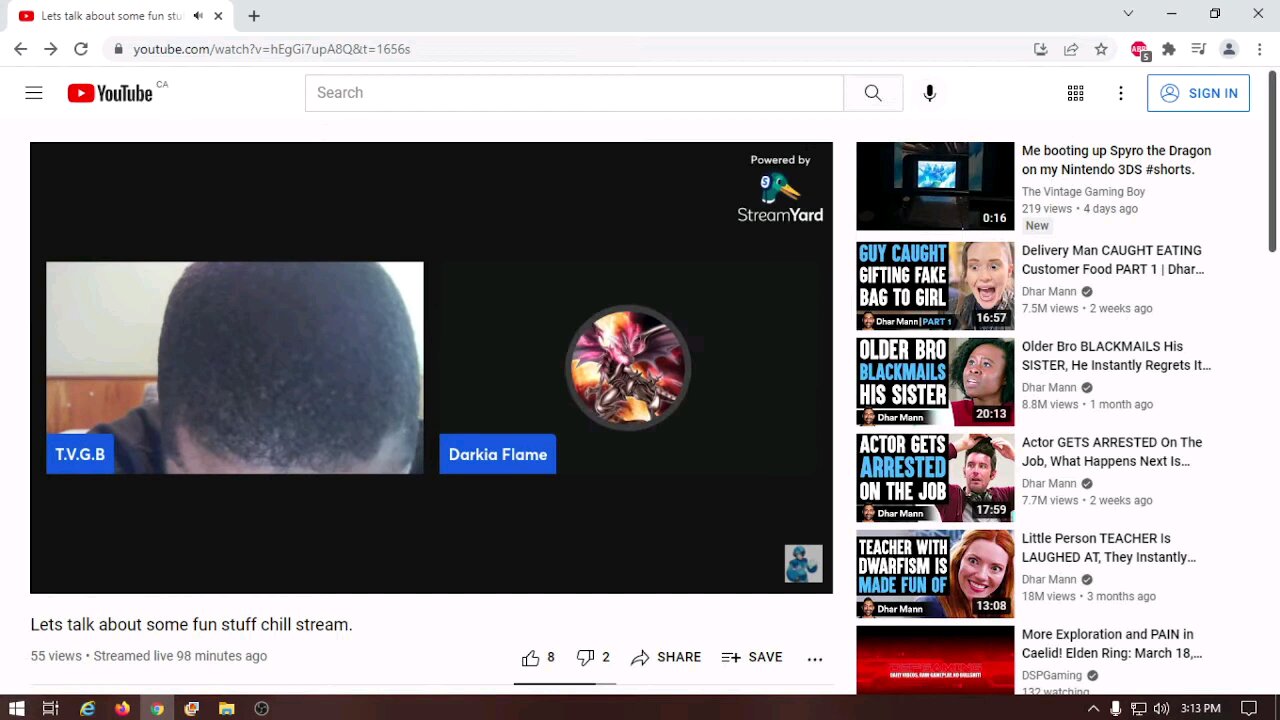
Task: Install app icon in address bar
Action: point(1041,49)
